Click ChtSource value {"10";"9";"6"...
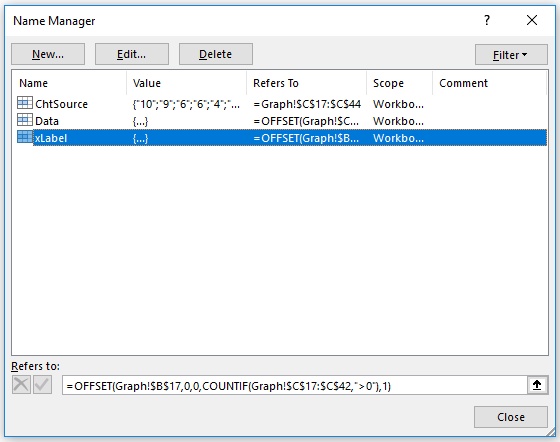This screenshot has width=560, height=442. (x=186, y=104)
